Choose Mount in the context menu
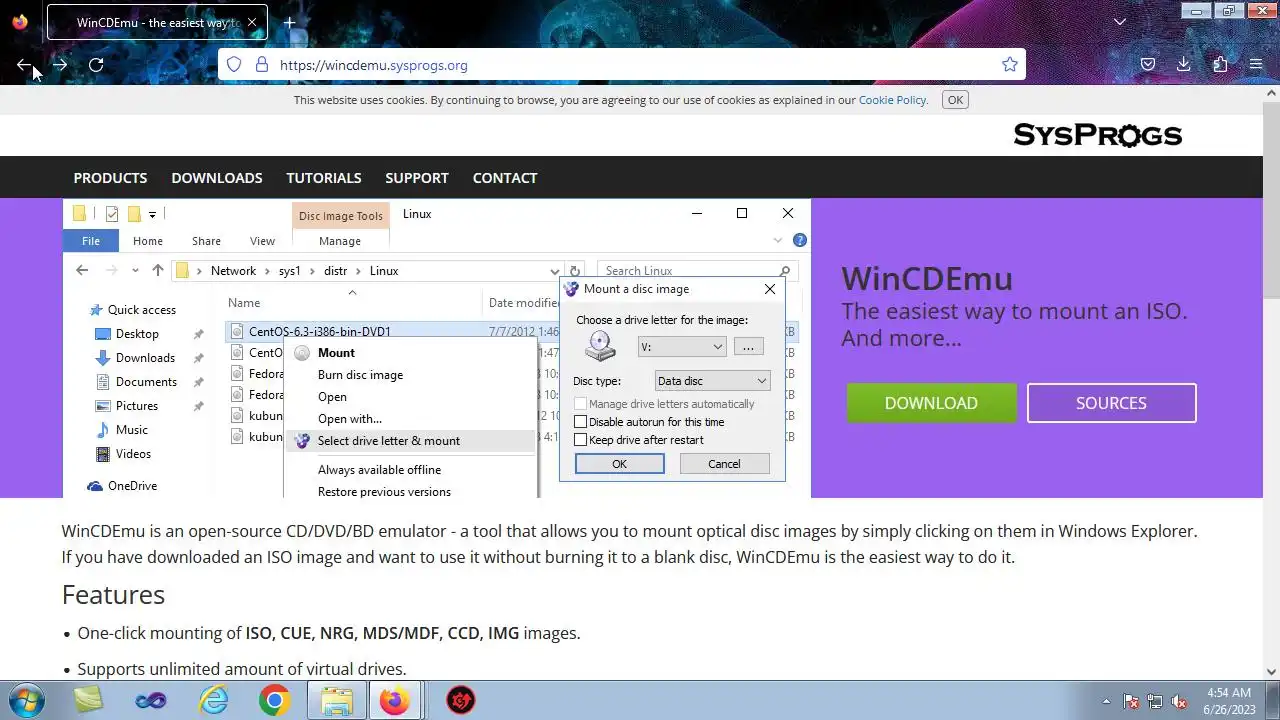The height and width of the screenshot is (720, 1280). (x=336, y=353)
